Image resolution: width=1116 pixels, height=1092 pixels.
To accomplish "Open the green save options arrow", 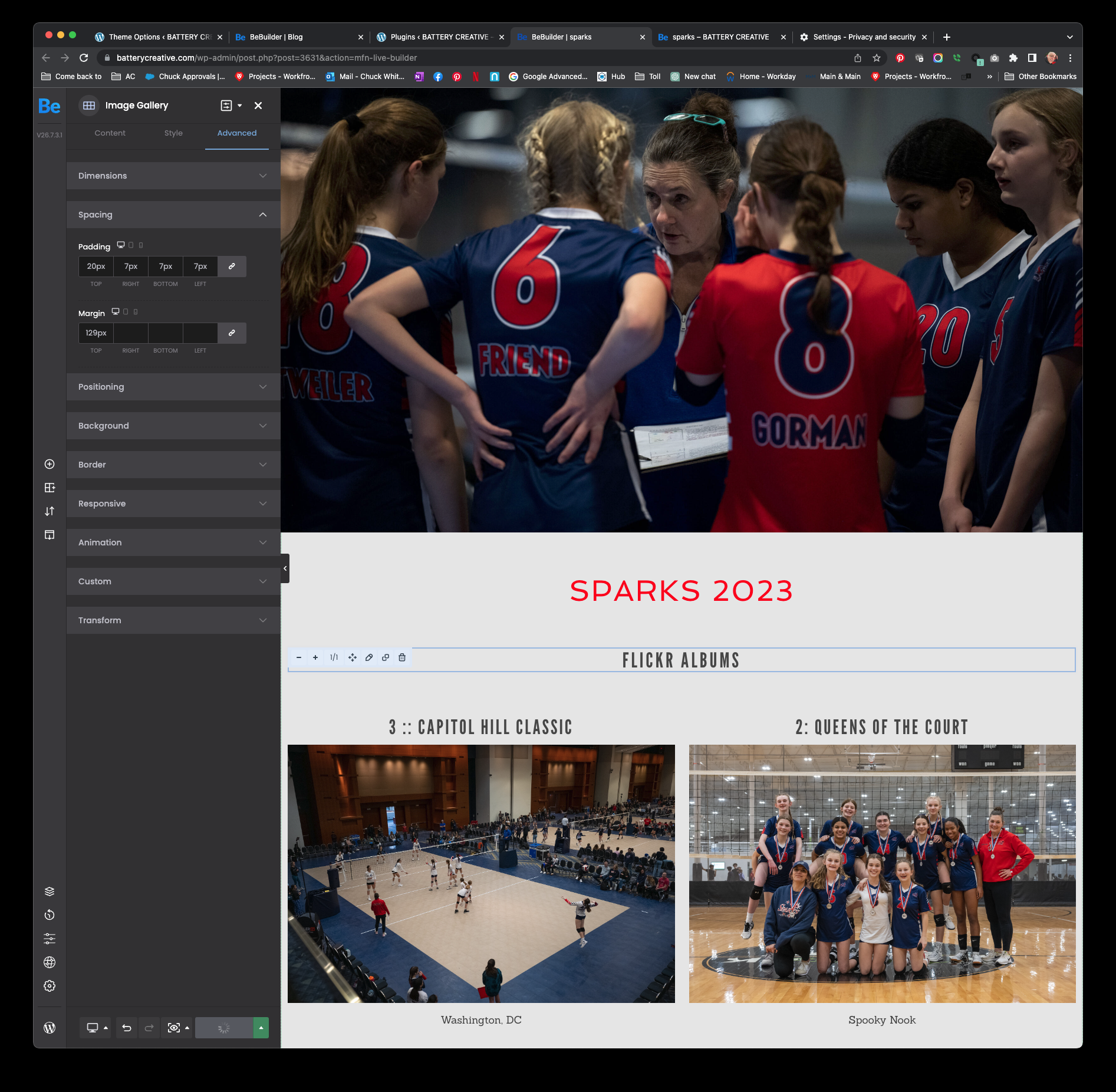I will [x=261, y=1028].
